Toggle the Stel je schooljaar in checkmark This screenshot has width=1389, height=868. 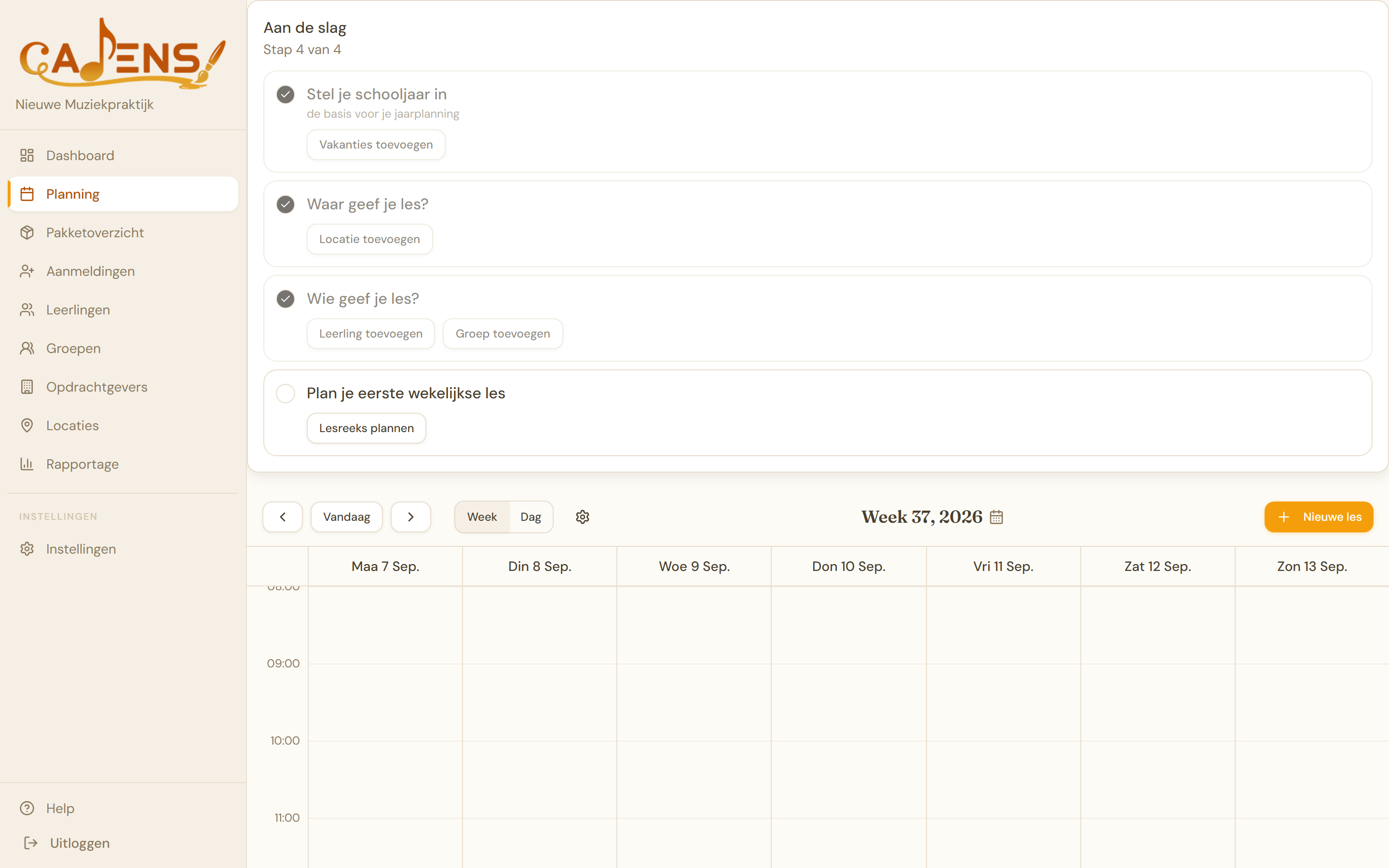(x=285, y=94)
